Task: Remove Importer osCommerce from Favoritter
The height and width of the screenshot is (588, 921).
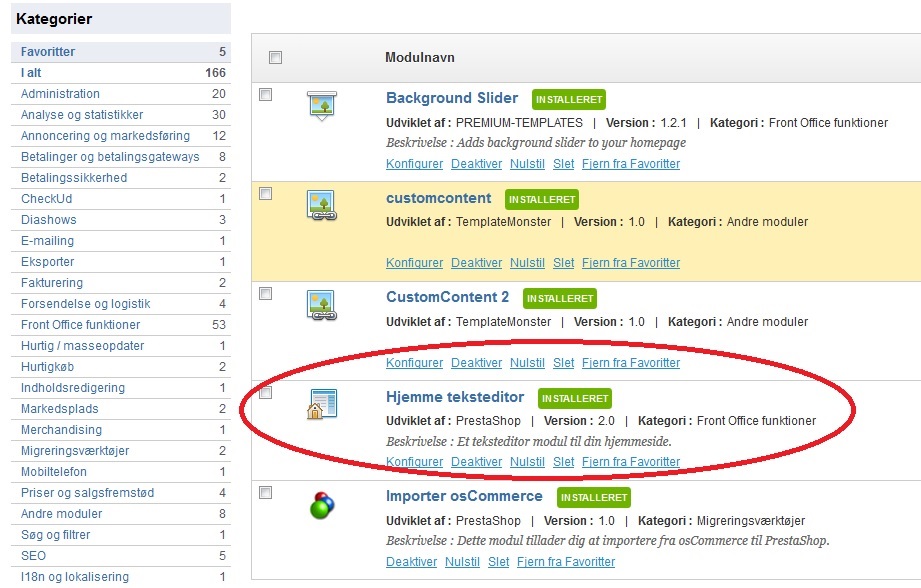Action: (566, 562)
